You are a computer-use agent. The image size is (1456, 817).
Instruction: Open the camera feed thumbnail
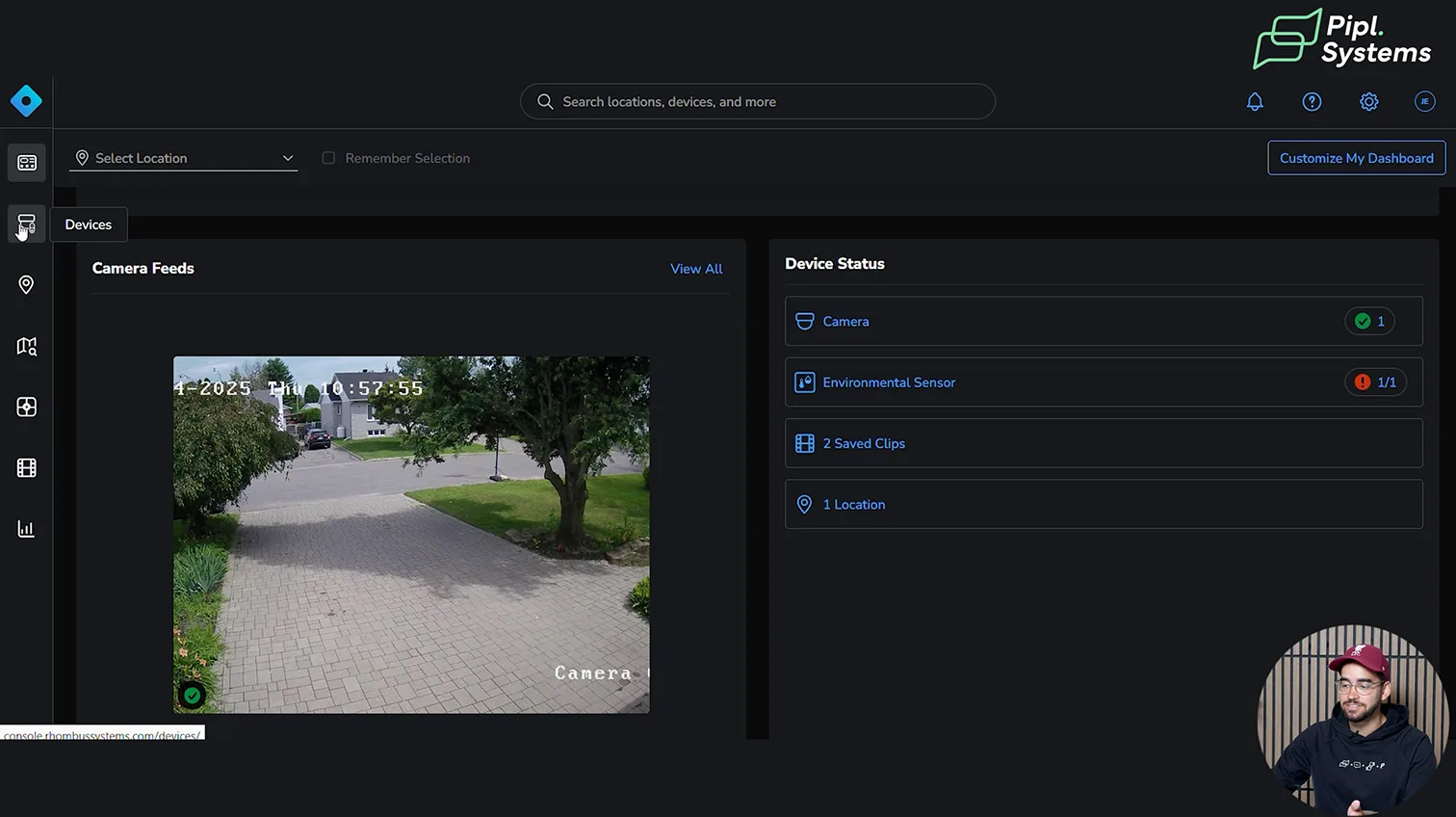click(x=411, y=535)
